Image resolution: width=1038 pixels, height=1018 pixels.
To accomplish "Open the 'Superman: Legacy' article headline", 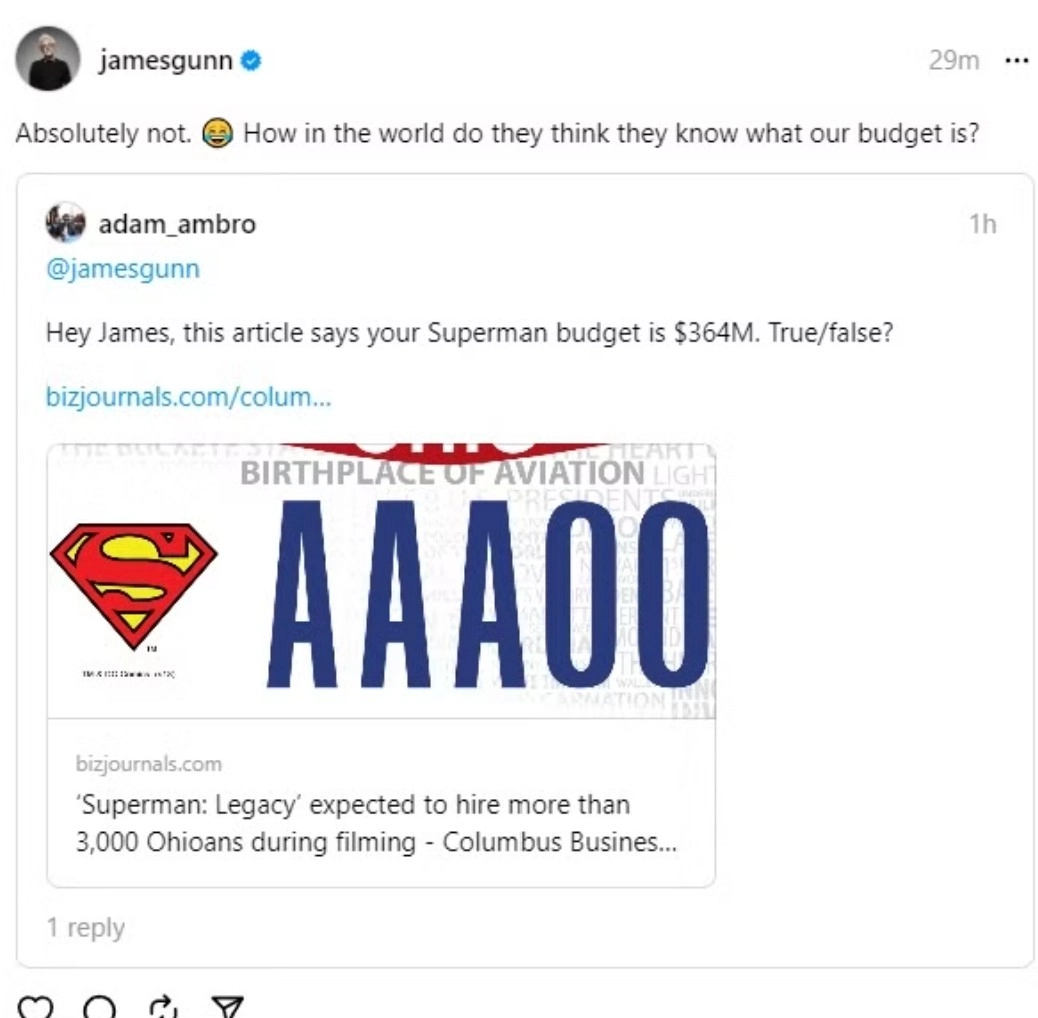I will coord(376,823).
